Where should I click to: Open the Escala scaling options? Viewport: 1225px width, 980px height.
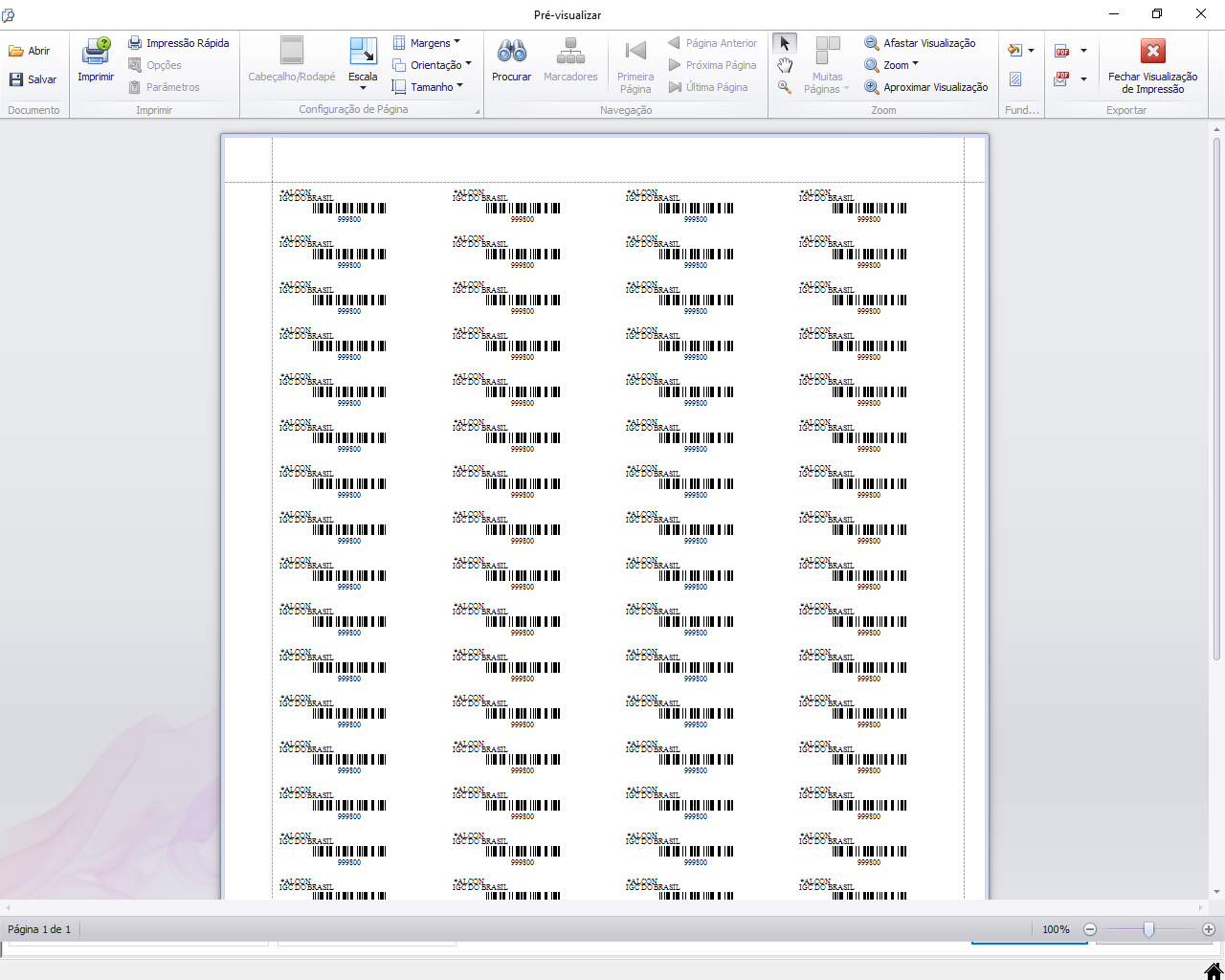(x=363, y=63)
